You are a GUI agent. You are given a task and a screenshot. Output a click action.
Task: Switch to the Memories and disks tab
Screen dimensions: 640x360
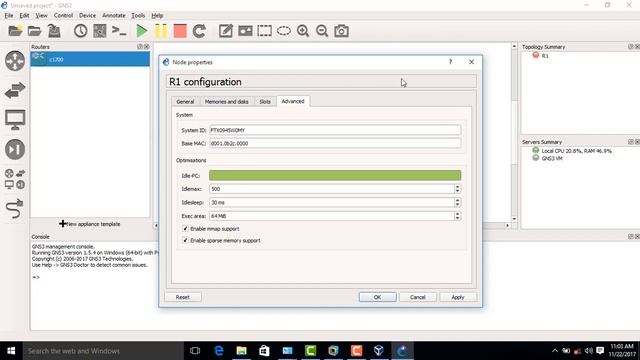click(x=227, y=102)
